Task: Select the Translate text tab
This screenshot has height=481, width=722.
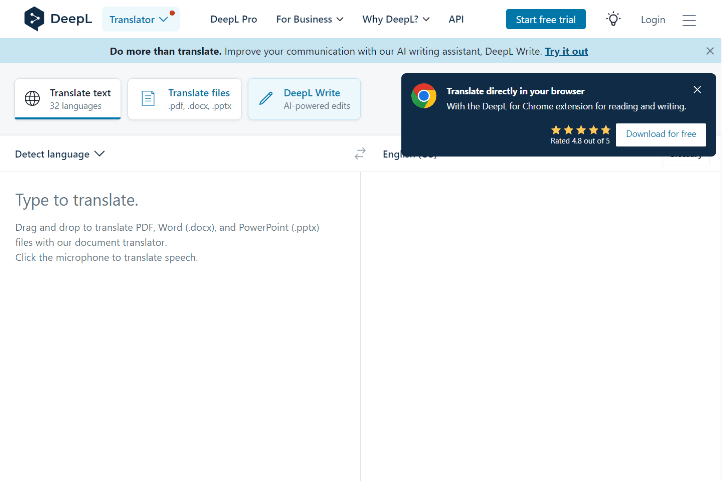Action: coord(68,99)
